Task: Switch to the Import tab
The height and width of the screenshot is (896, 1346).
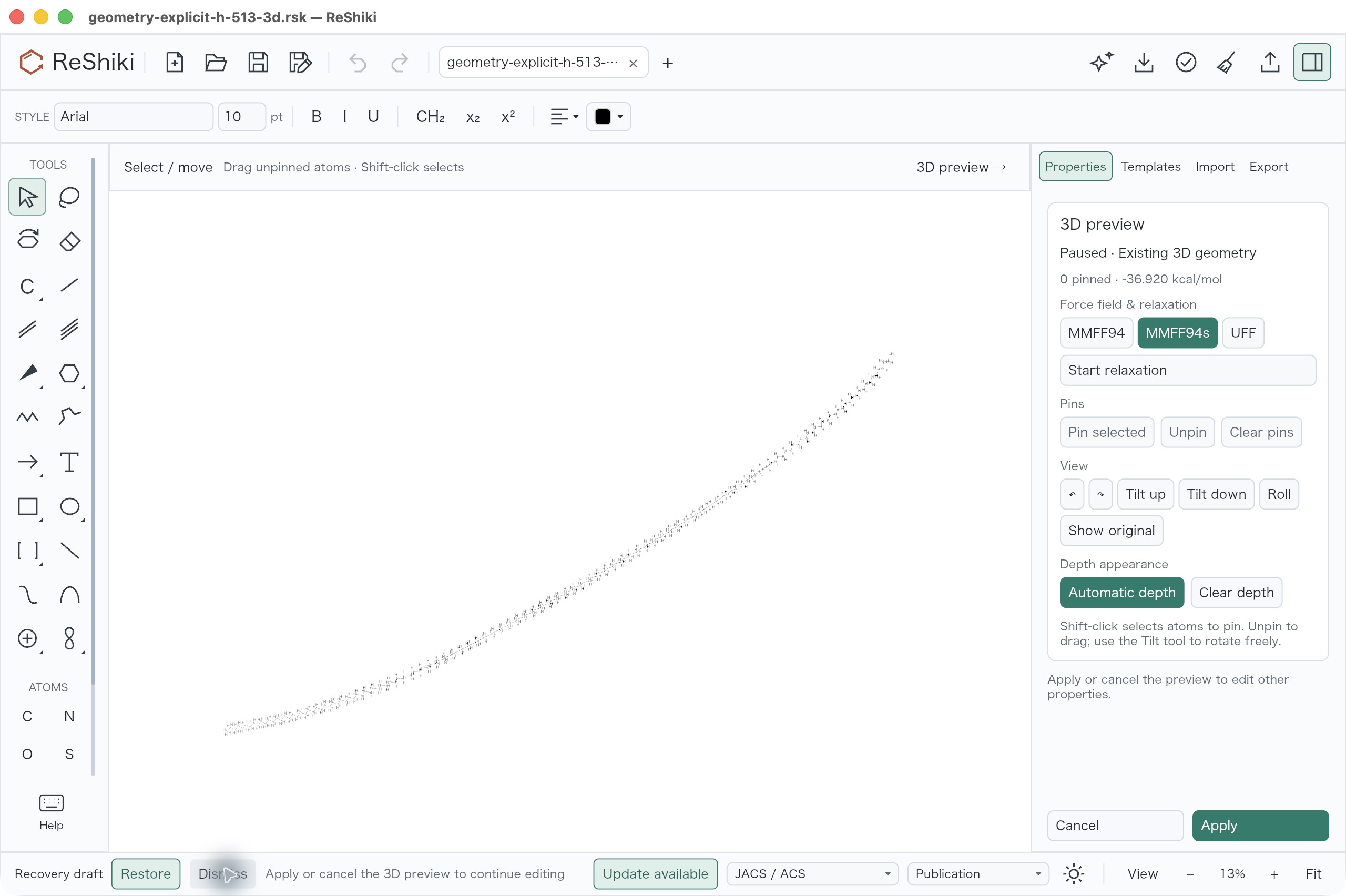Action: (1214, 166)
